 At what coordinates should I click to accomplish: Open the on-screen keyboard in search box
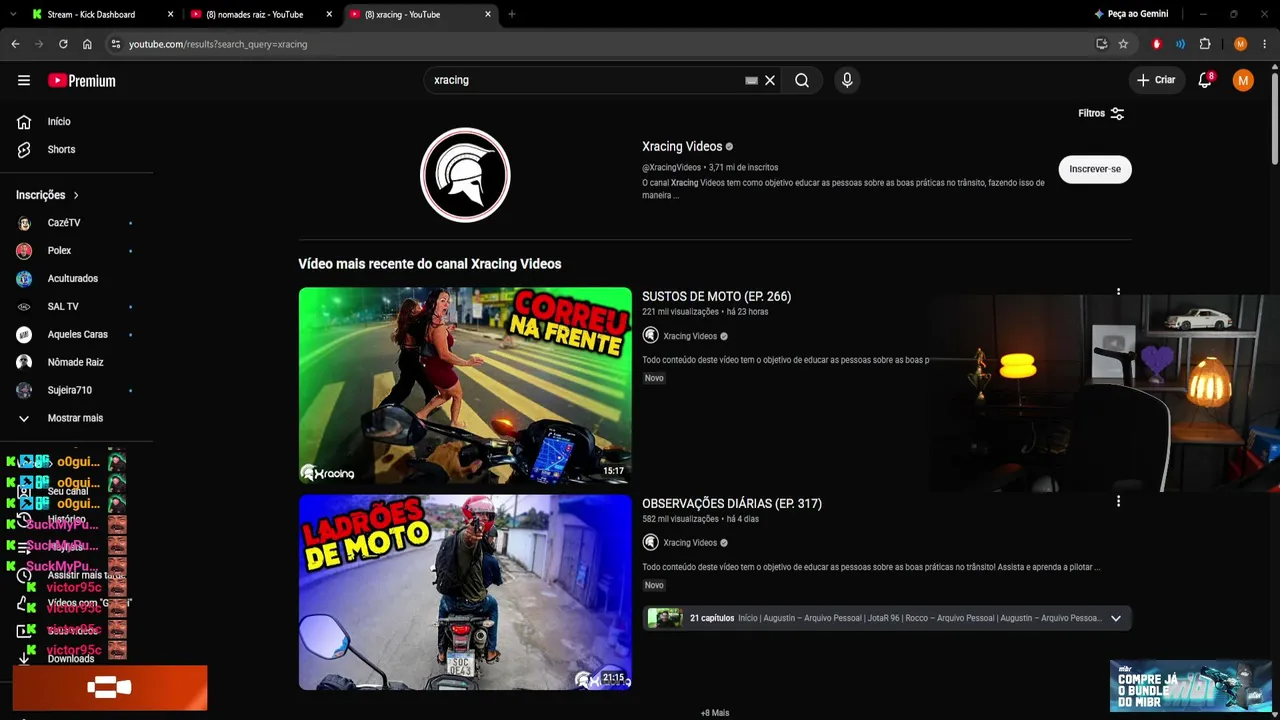pyautogui.click(x=751, y=81)
